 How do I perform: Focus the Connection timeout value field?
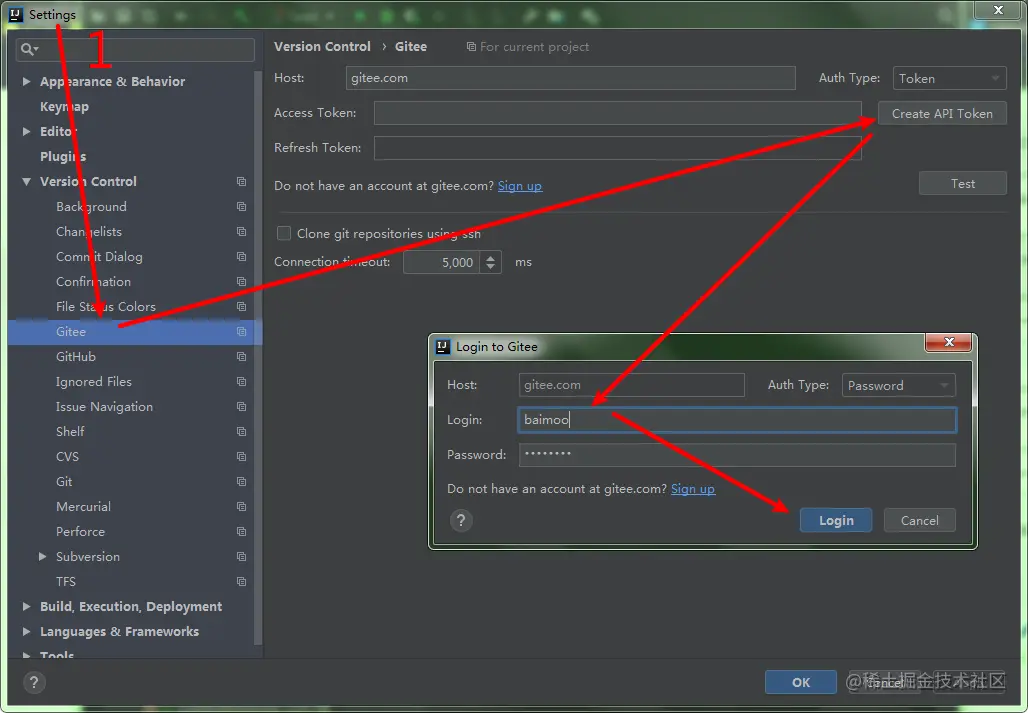(441, 262)
